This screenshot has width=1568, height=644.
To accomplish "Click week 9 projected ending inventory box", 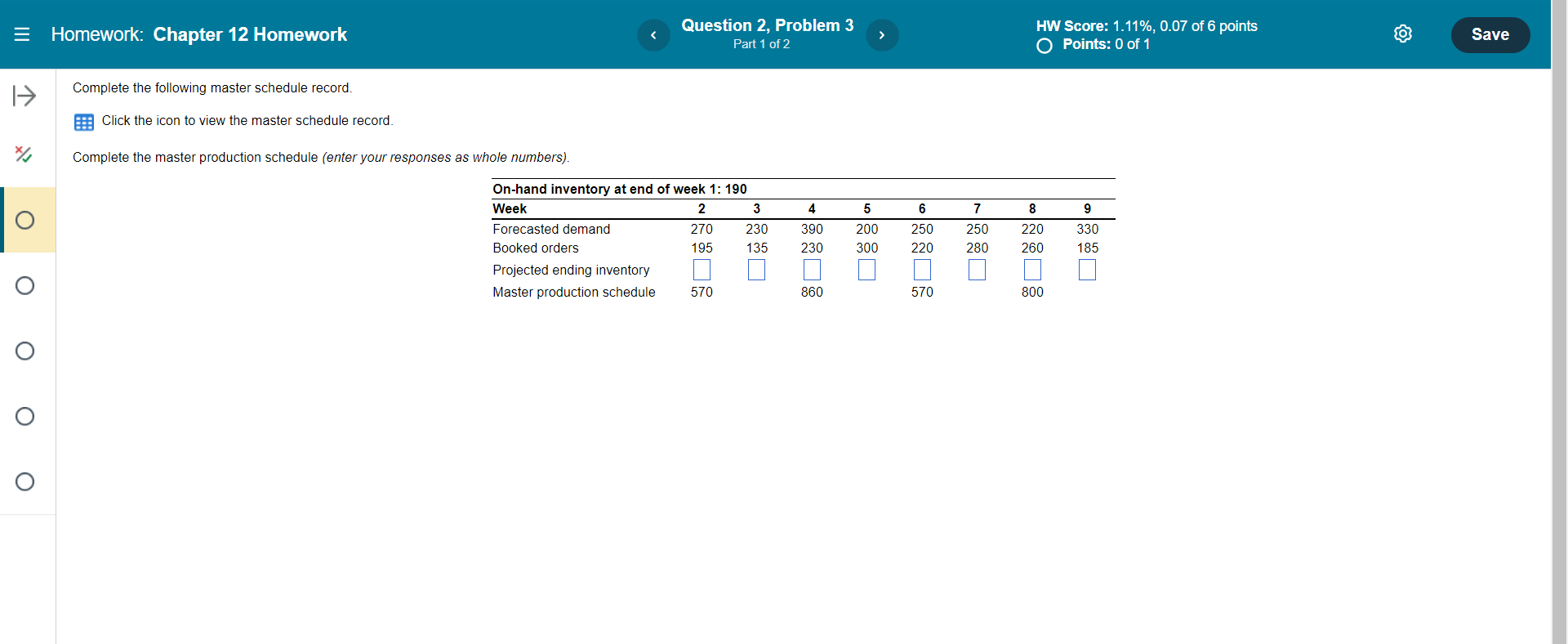I will click(x=1088, y=270).
